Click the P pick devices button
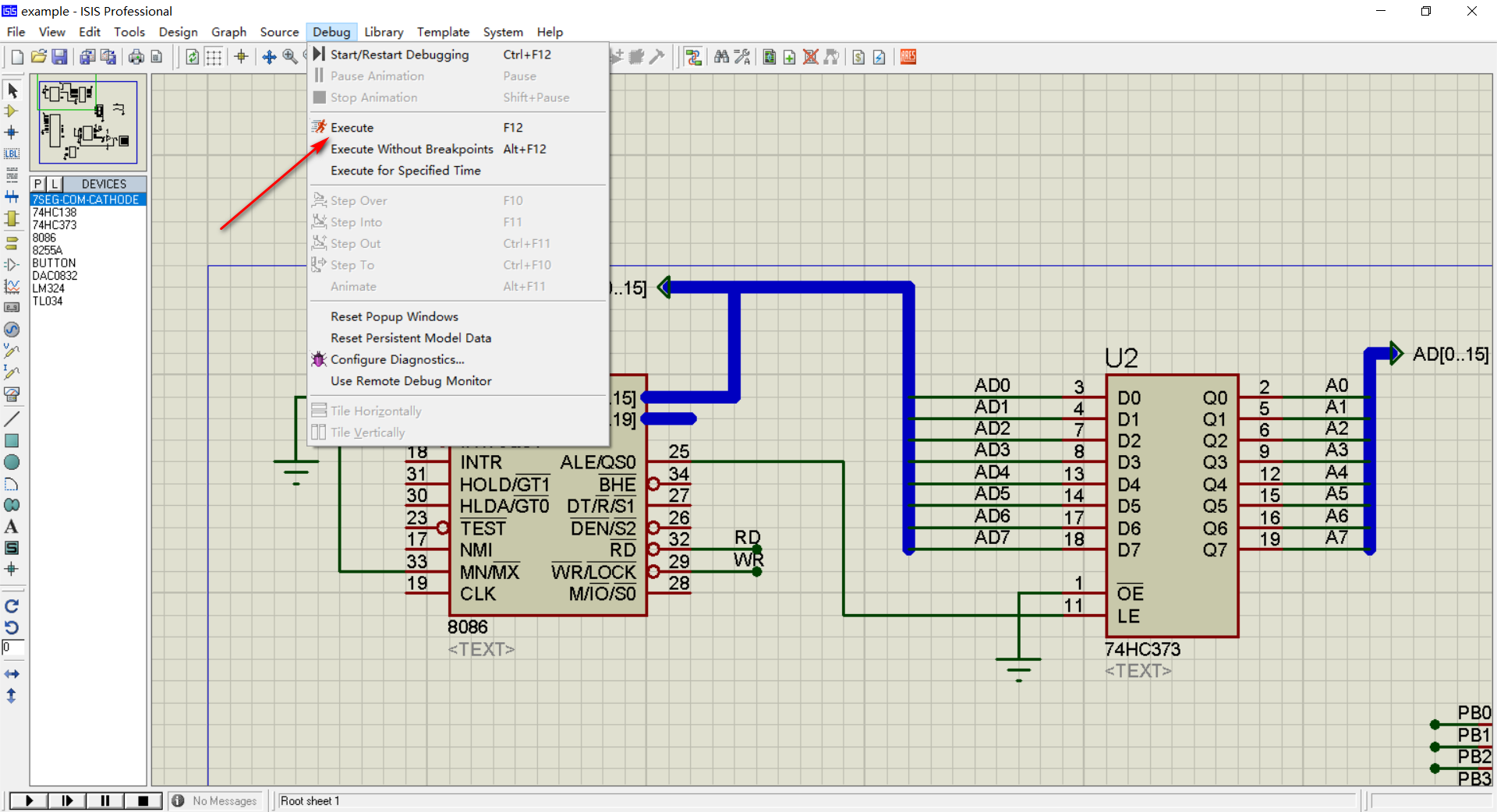The height and width of the screenshot is (812, 1497). pos(38,184)
